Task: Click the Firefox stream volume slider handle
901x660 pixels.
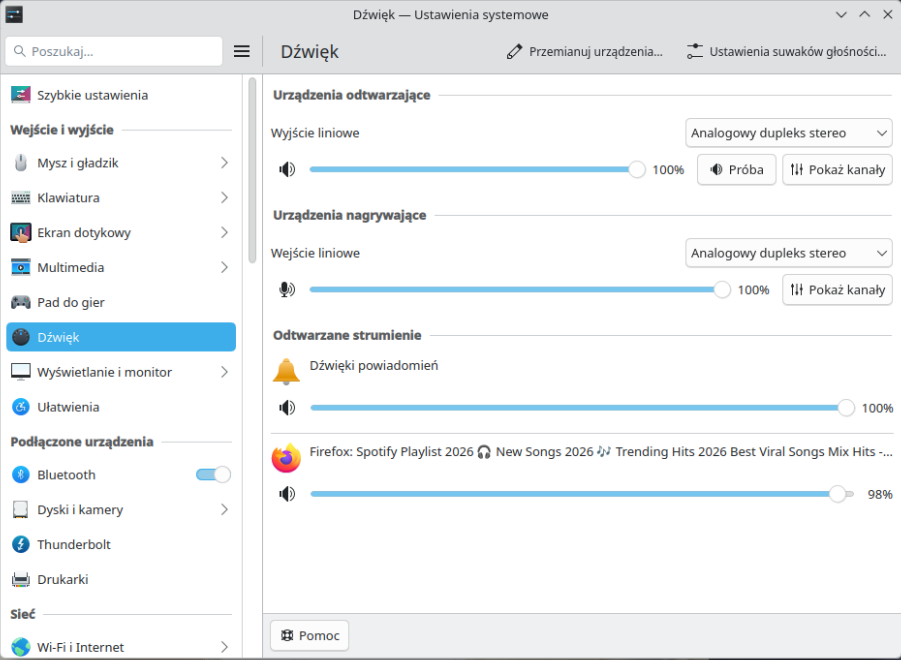Action: click(x=837, y=494)
